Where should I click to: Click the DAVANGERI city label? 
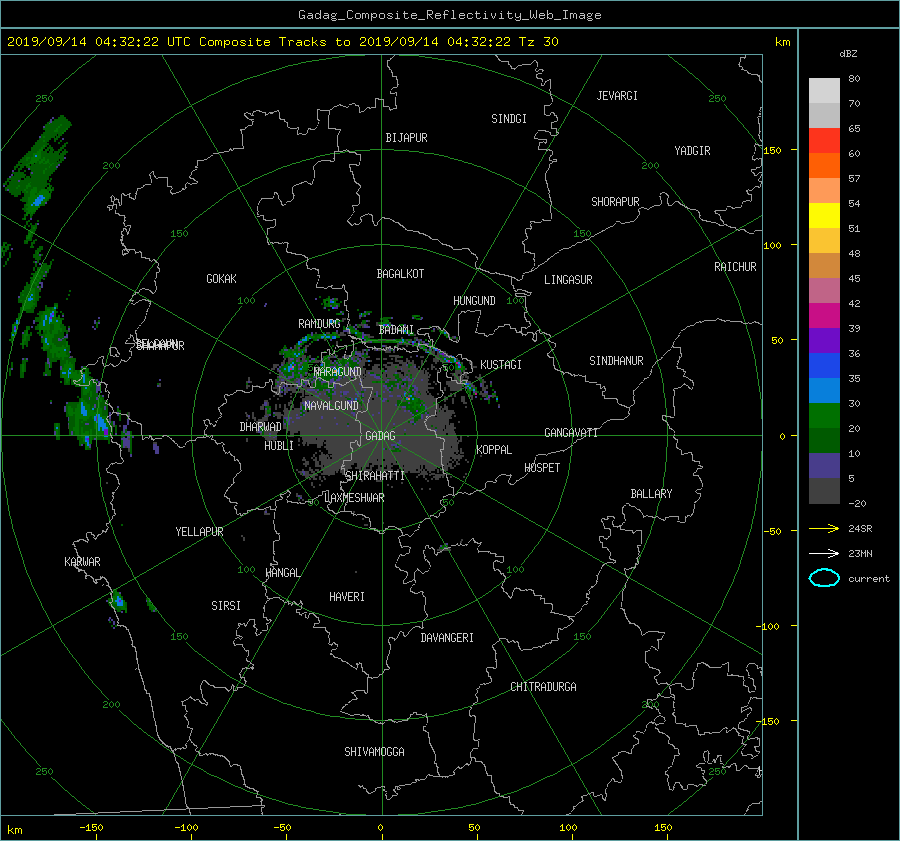(447, 638)
